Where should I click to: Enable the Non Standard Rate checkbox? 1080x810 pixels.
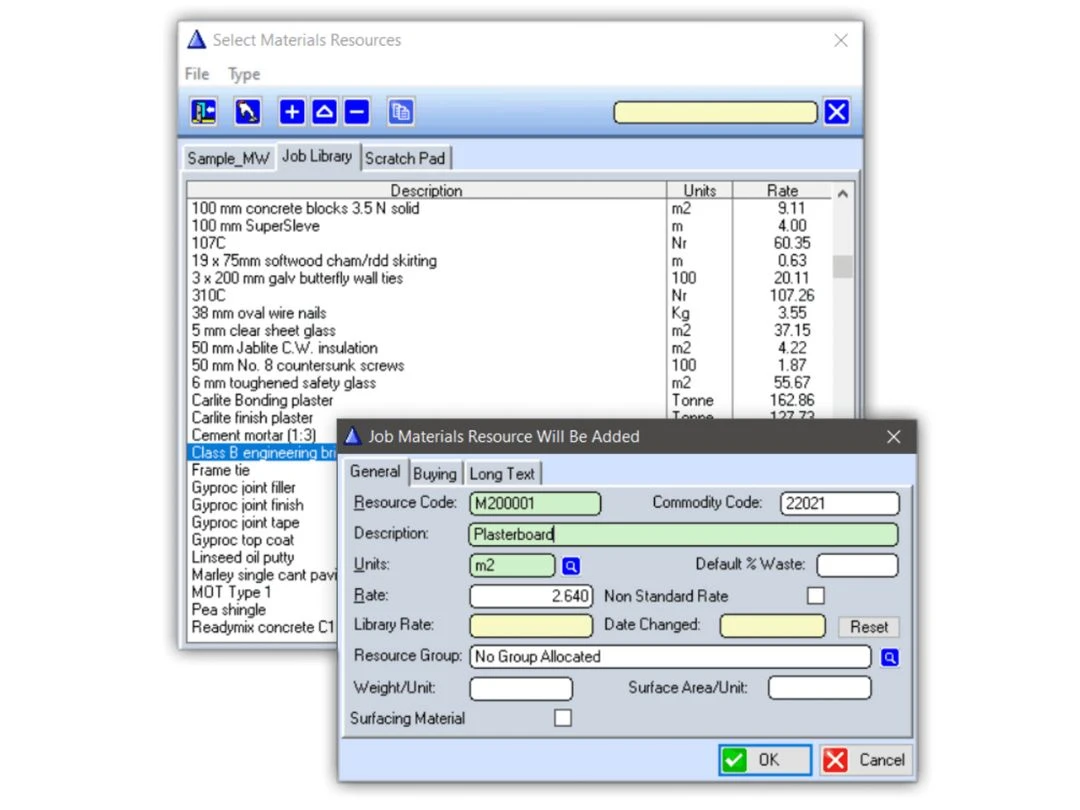pyautogui.click(x=816, y=596)
